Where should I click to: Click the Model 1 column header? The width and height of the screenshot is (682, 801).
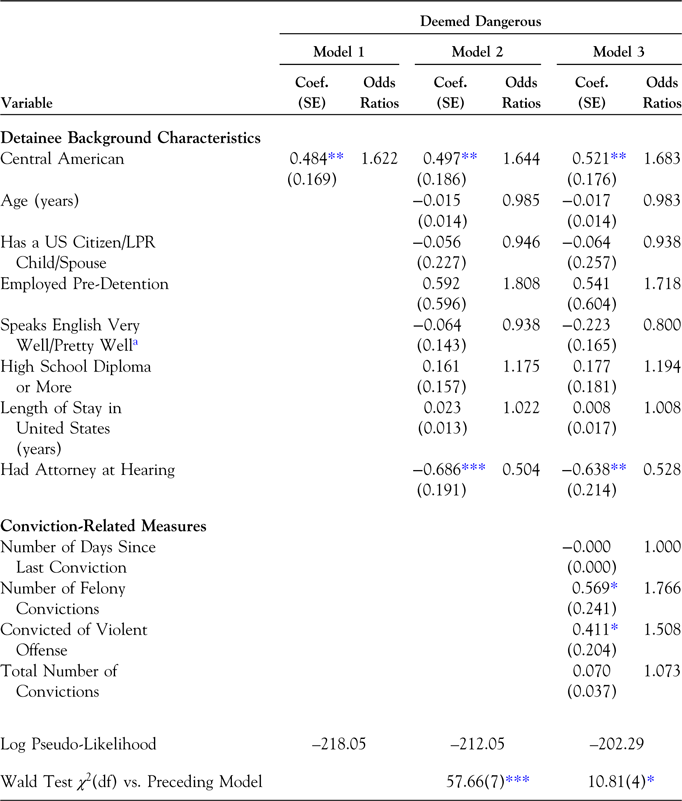341,52
